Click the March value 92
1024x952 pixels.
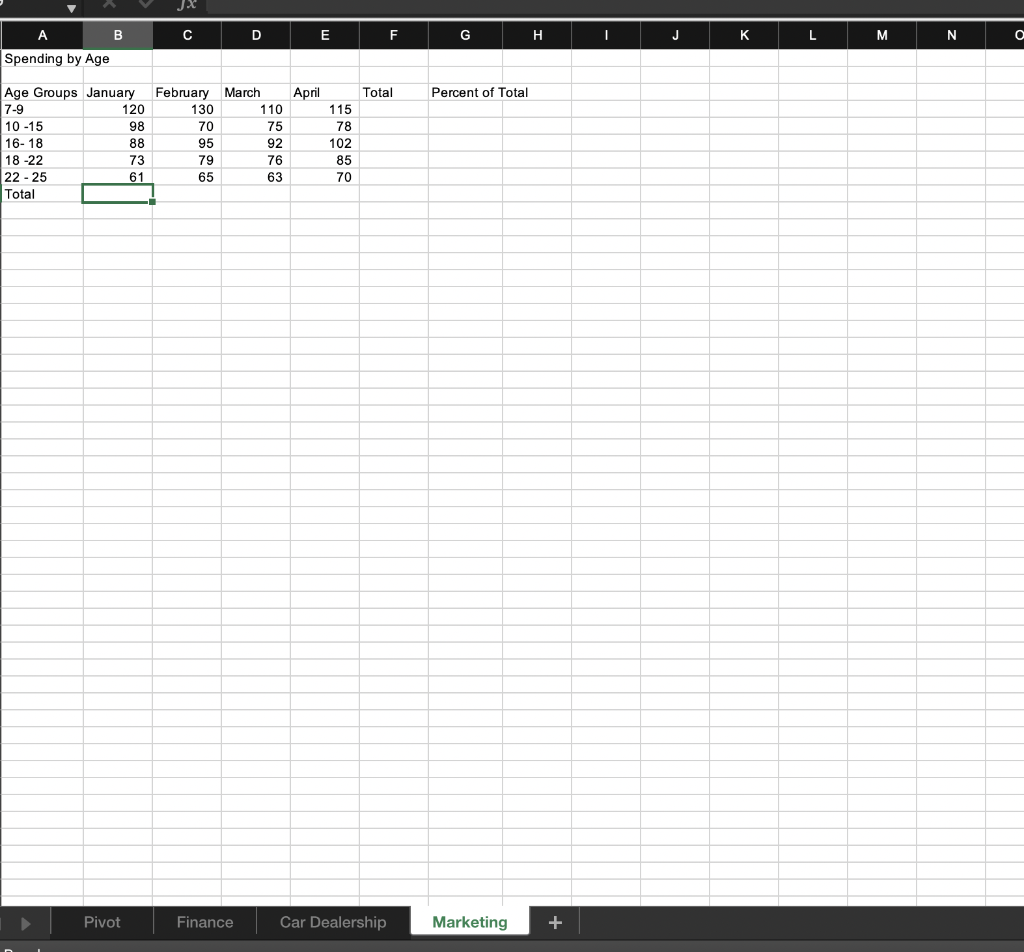pyautogui.click(x=256, y=144)
